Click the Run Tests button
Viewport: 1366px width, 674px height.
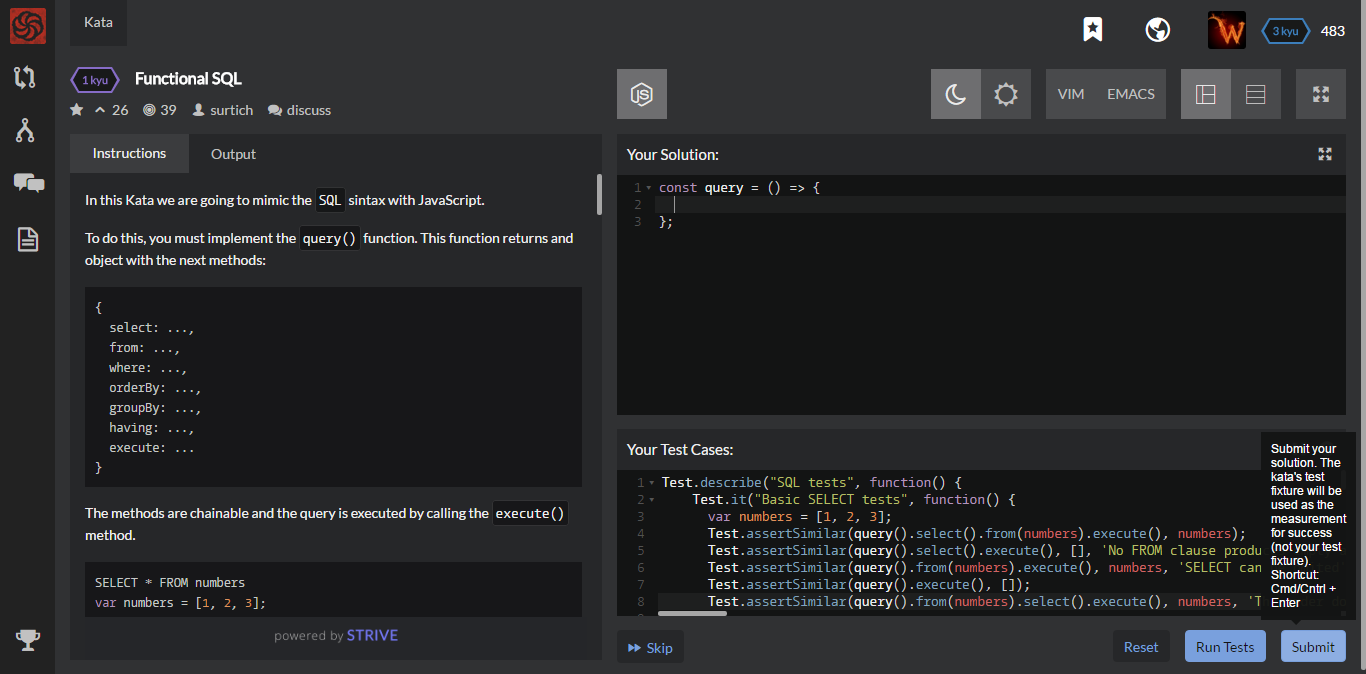[x=1225, y=647]
